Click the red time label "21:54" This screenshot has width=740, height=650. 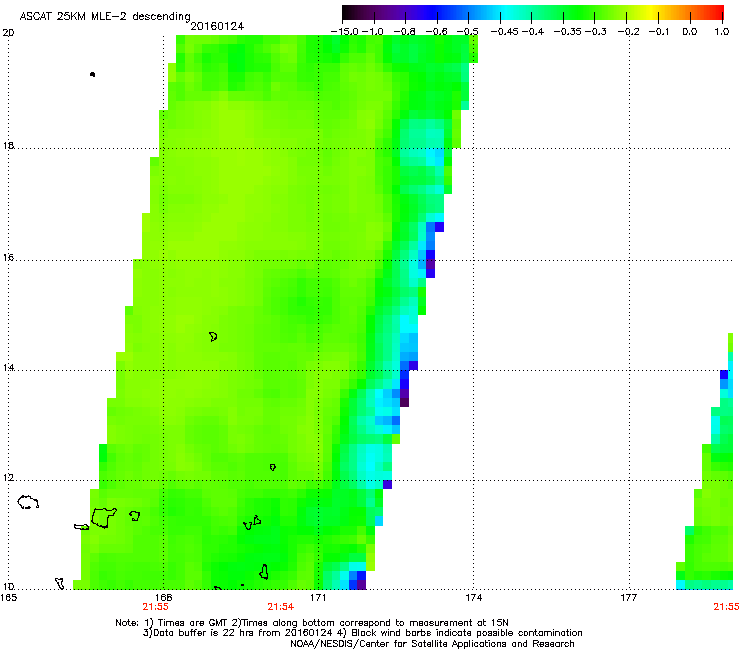pos(280,607)
